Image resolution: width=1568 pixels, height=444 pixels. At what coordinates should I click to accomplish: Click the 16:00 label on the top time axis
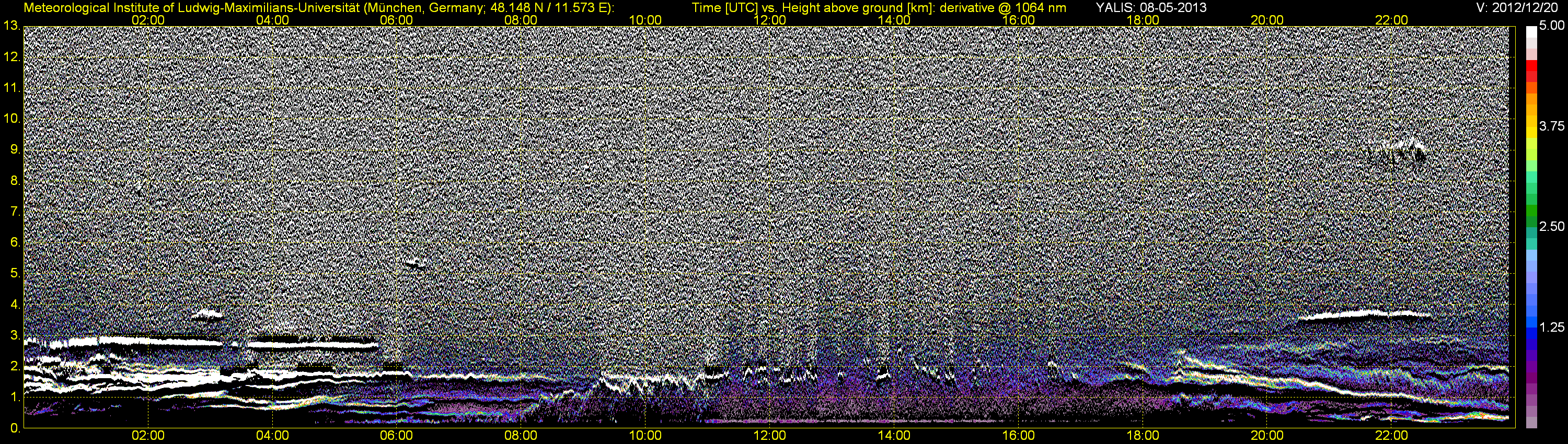coord(1018,20)
